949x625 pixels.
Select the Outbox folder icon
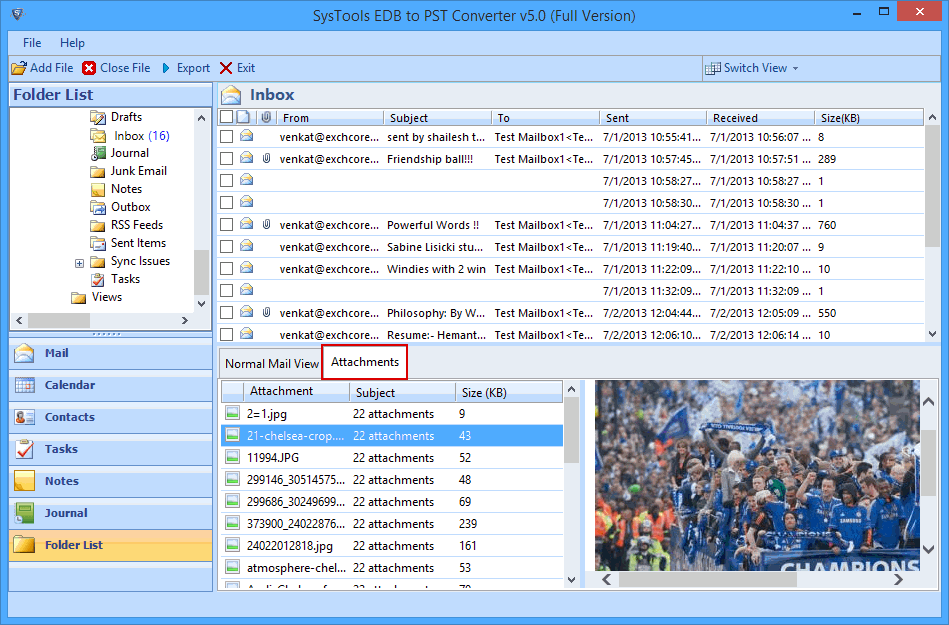pos(97,207)
